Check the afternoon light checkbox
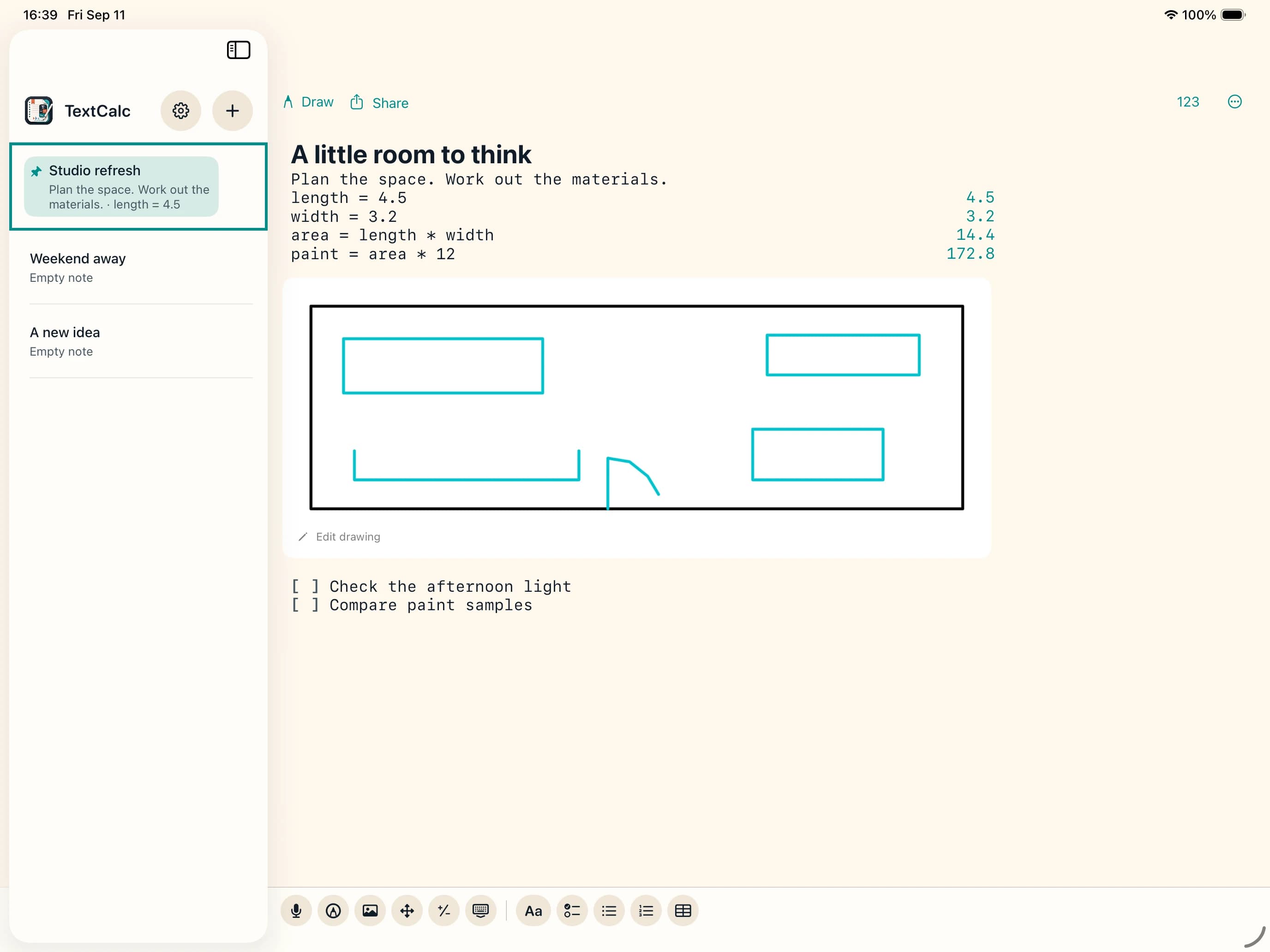This screenshot has height=952, width=1270. pyautogui.click(x=305, y=586)
